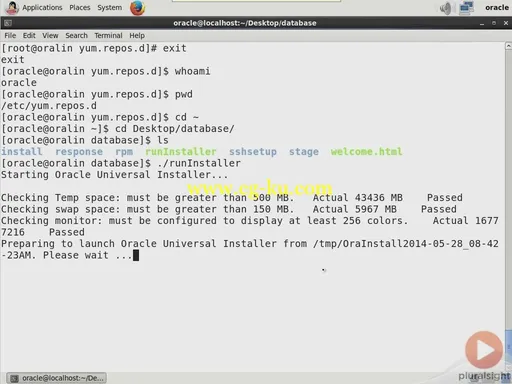Click the 'stage' directory name

tap(304, 152)
